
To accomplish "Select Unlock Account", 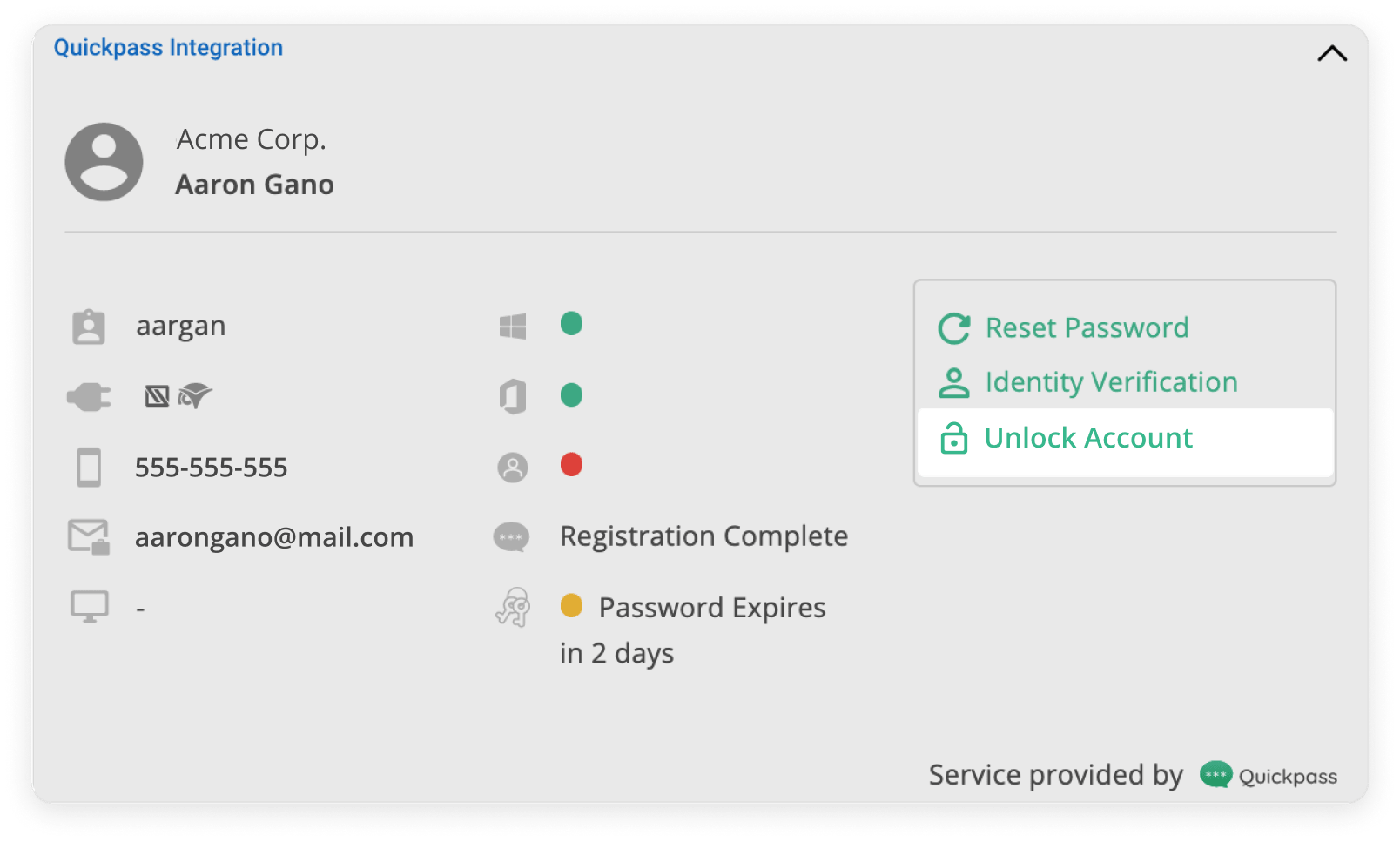I will [1087, 438].
